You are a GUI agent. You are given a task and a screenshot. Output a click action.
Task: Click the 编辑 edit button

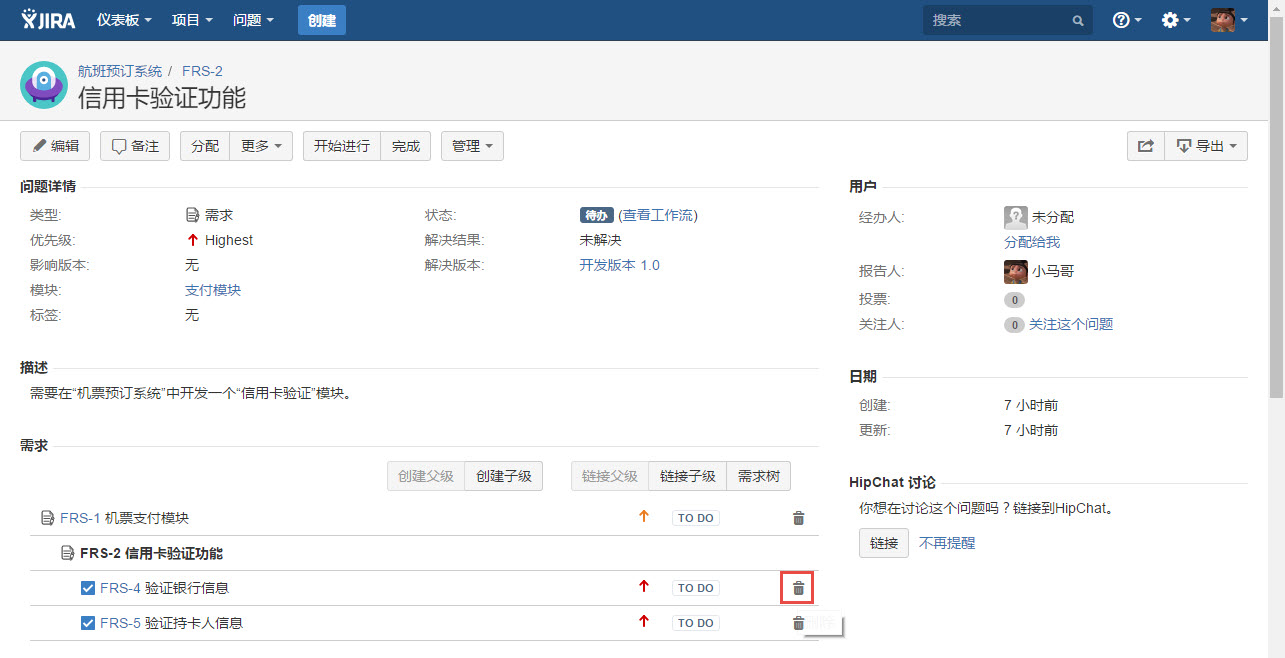[55, 146]
